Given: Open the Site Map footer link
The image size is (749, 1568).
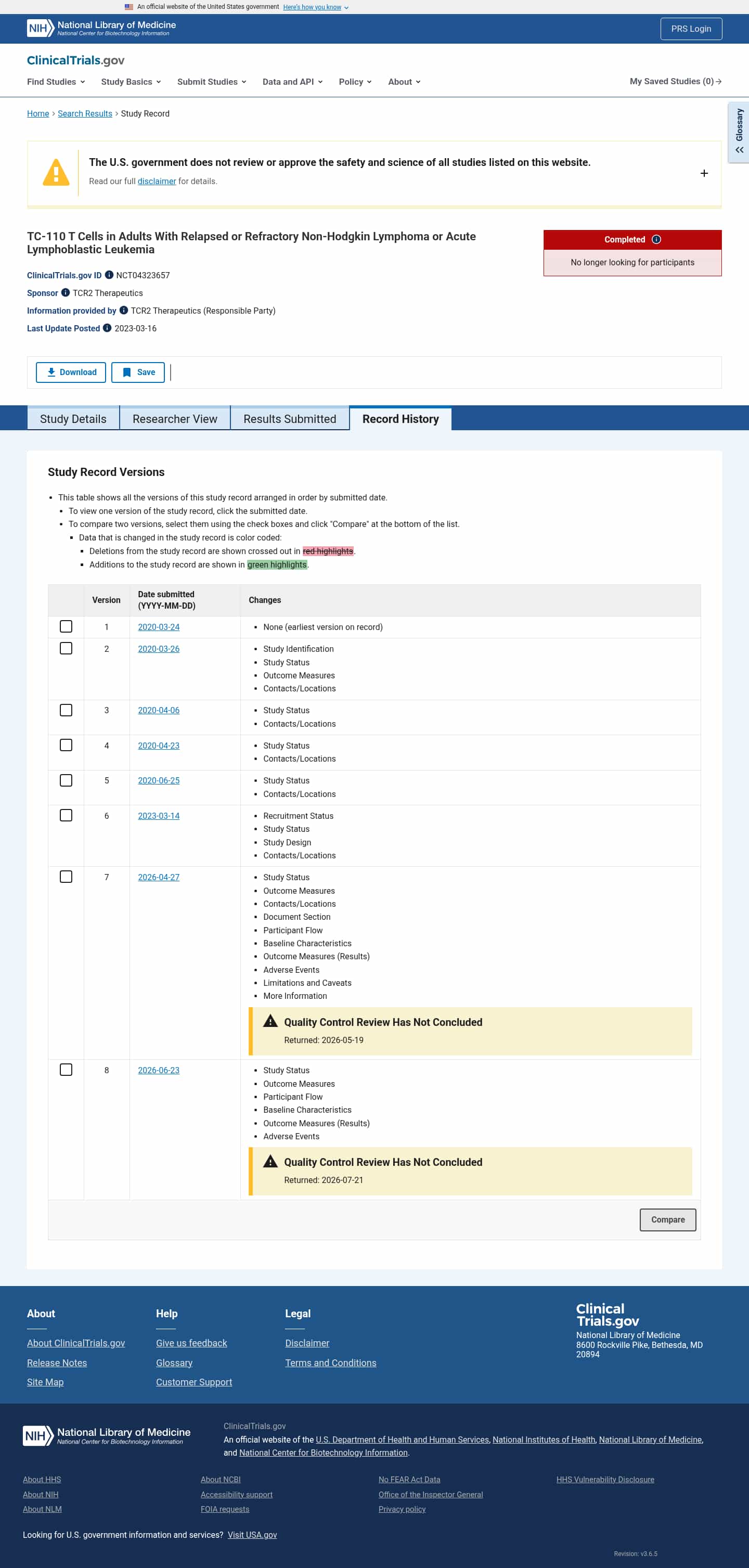Looking at the screenshot, I should coord(45,1382).
